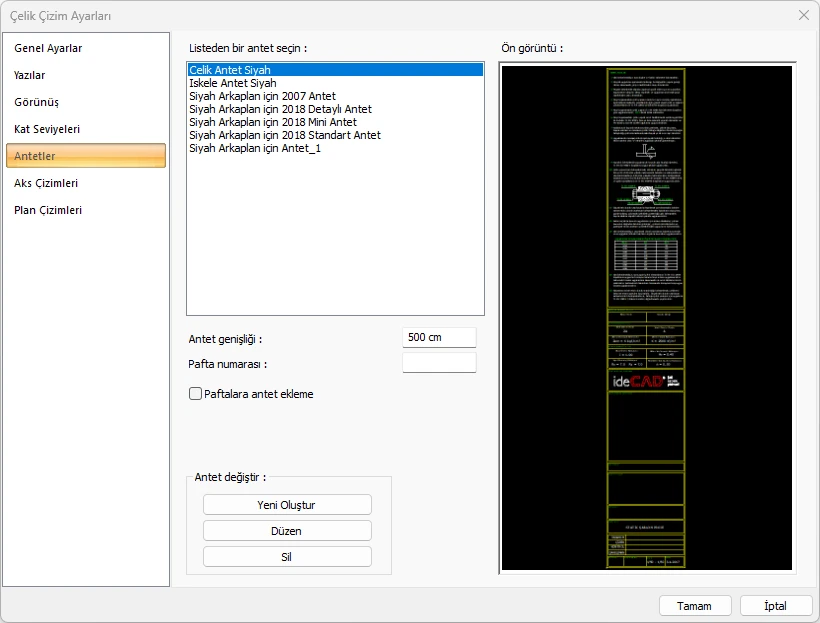Switch to the Yazılar section
This screenshot has width=820, height=623.
coord(30,75)
